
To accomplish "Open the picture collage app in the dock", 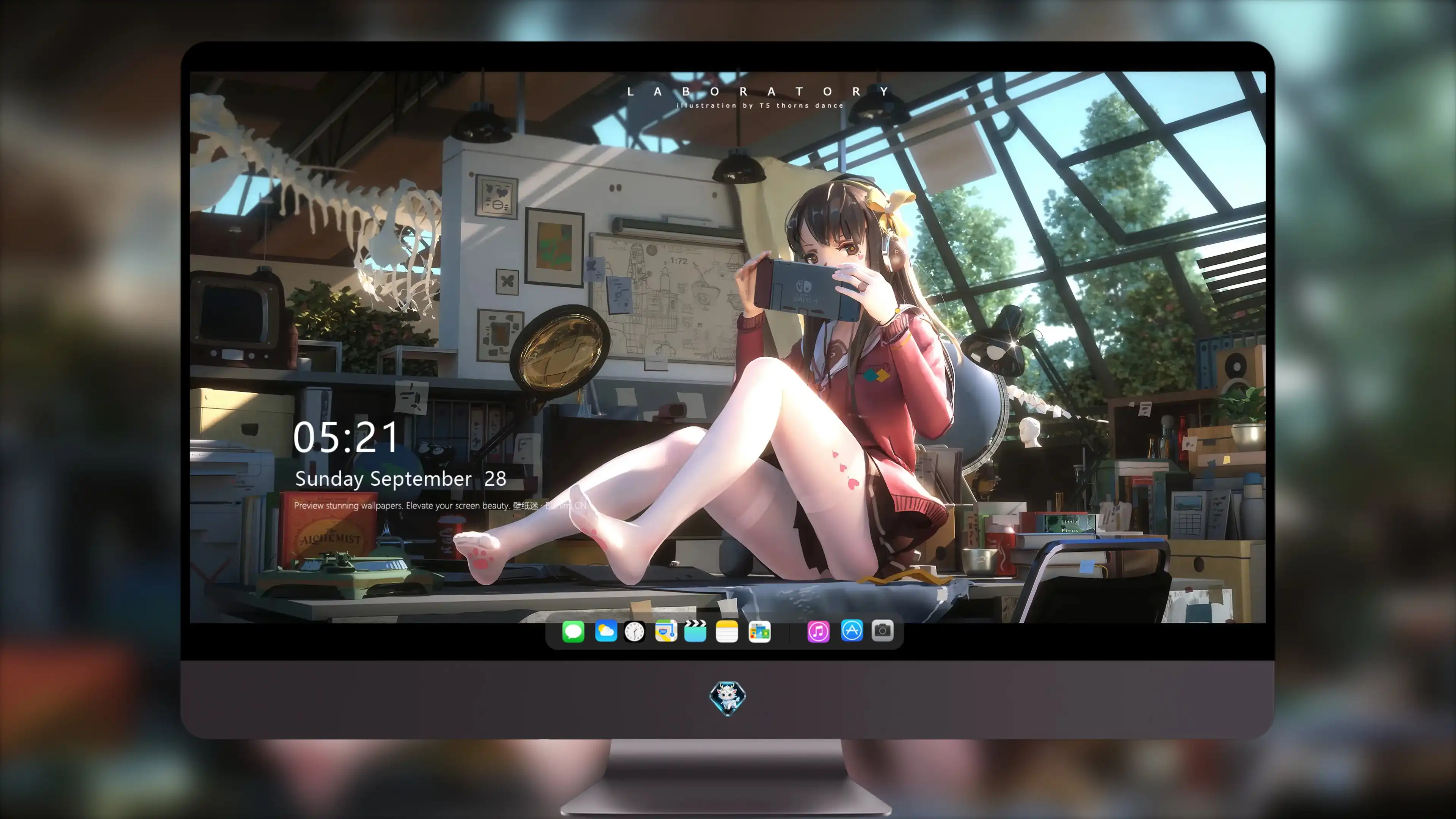I will coord(759,631).
